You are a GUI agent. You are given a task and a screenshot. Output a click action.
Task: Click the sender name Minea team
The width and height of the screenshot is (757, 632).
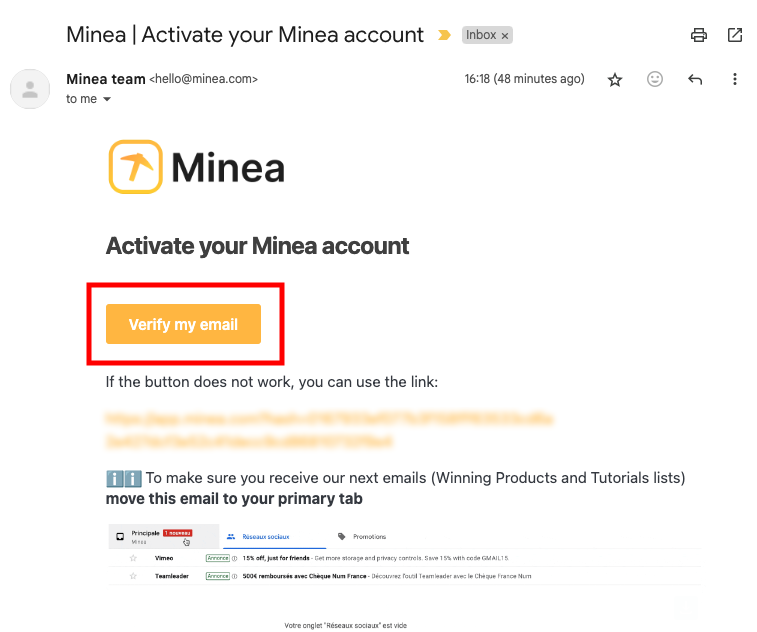point(105,78)
